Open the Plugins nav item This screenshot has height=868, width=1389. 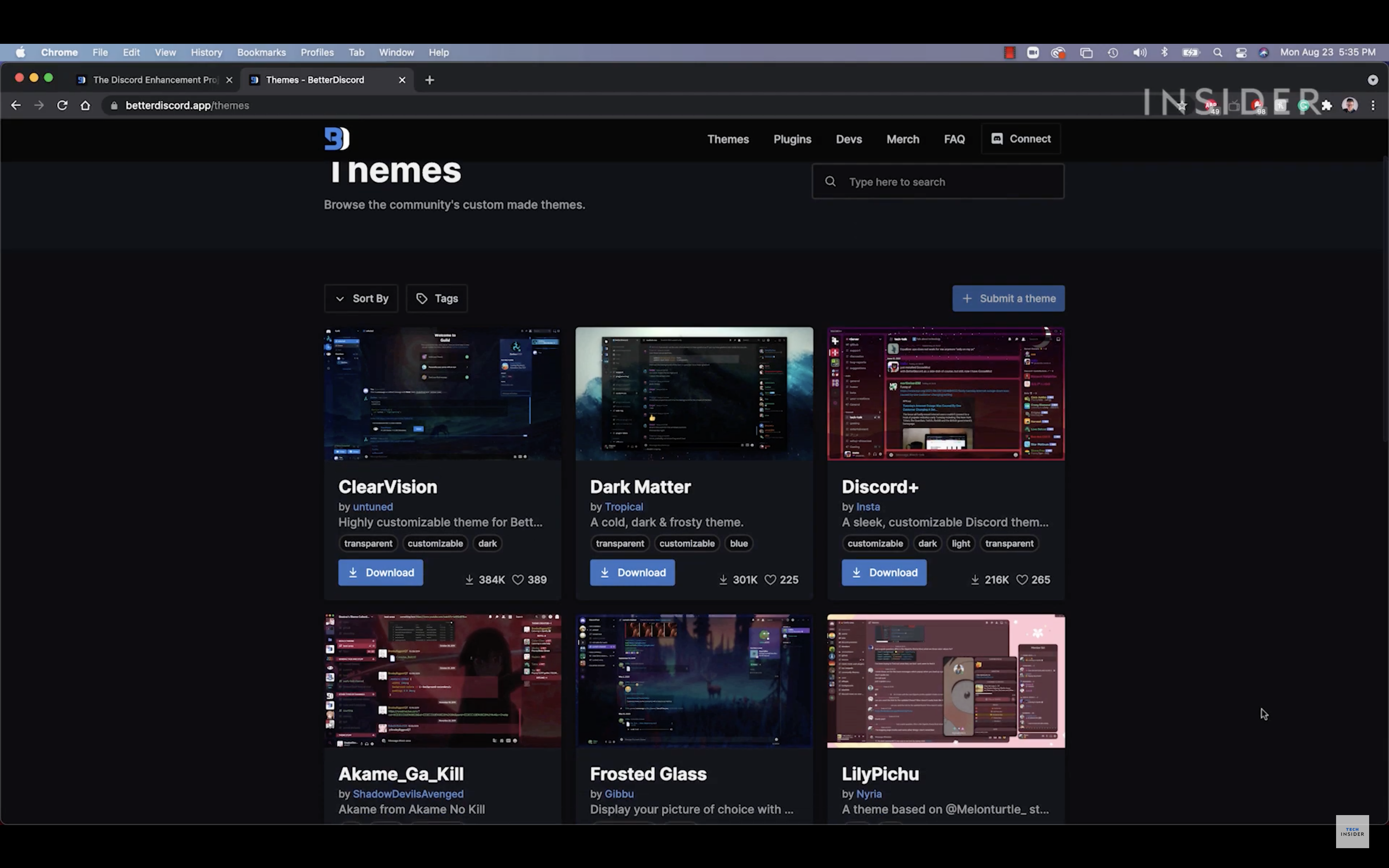click(792, 139)
